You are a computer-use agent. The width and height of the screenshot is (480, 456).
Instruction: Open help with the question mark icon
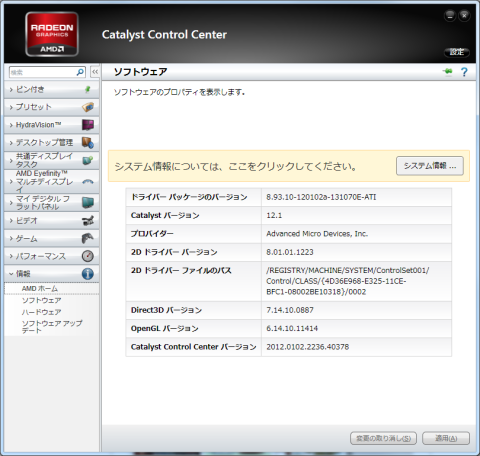click(464, 72)
